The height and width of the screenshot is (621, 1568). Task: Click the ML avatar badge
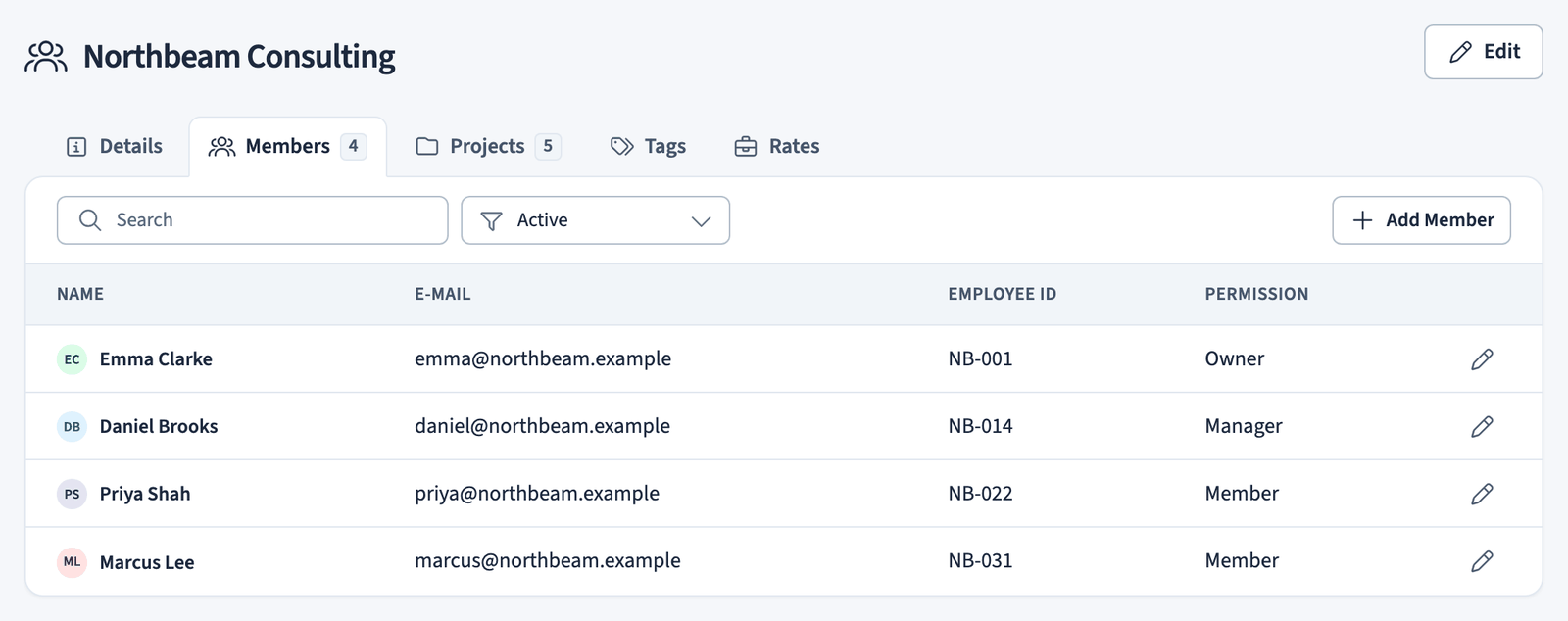click(x=72, y=561)
